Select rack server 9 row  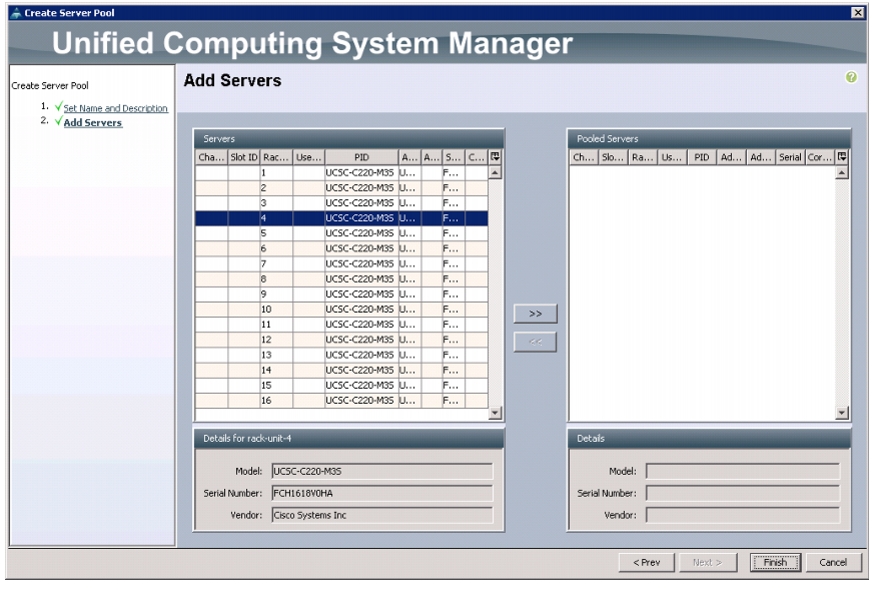click(x=341, y=294)
